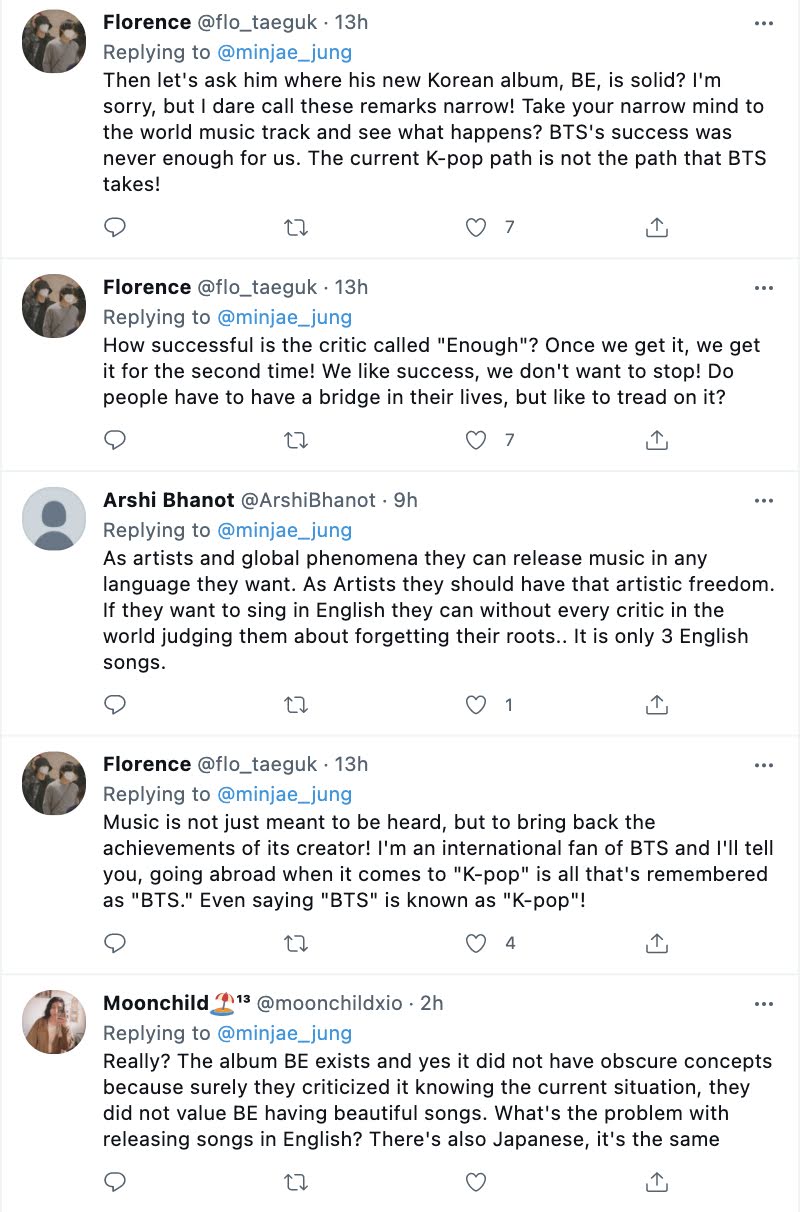Open @minjae_jung link in Arshi Bhanot's reply
800x1212 pixels.
[285, 530]
